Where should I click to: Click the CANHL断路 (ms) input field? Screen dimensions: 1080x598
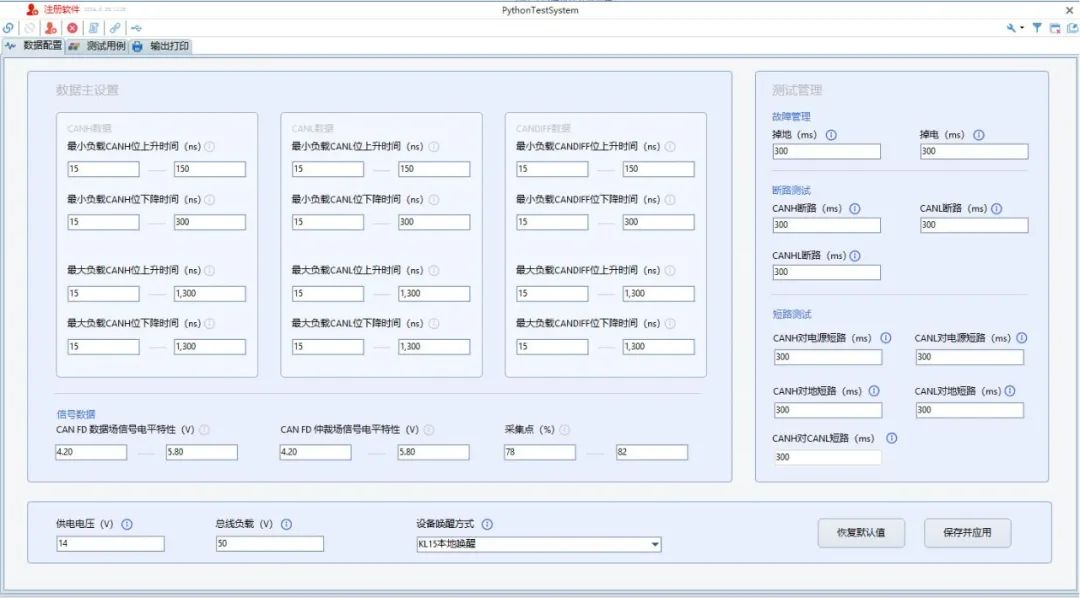pyautogui.click(x=827, y=272)
